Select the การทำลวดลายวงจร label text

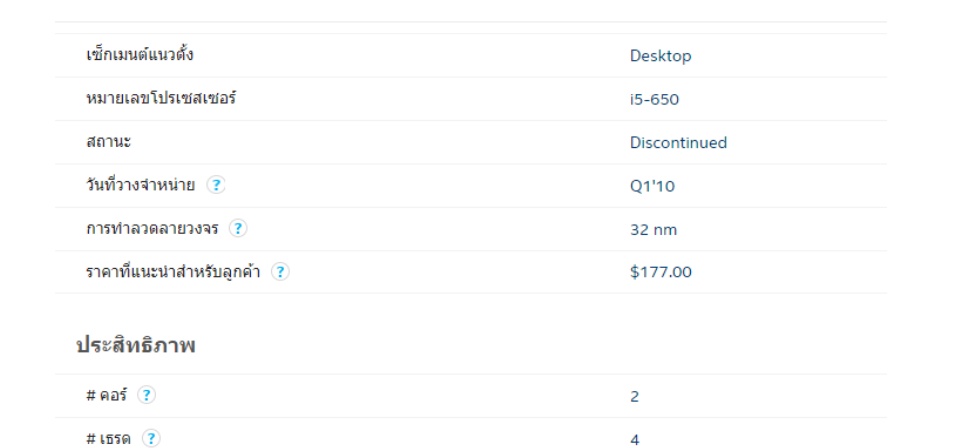pos(152,229)
